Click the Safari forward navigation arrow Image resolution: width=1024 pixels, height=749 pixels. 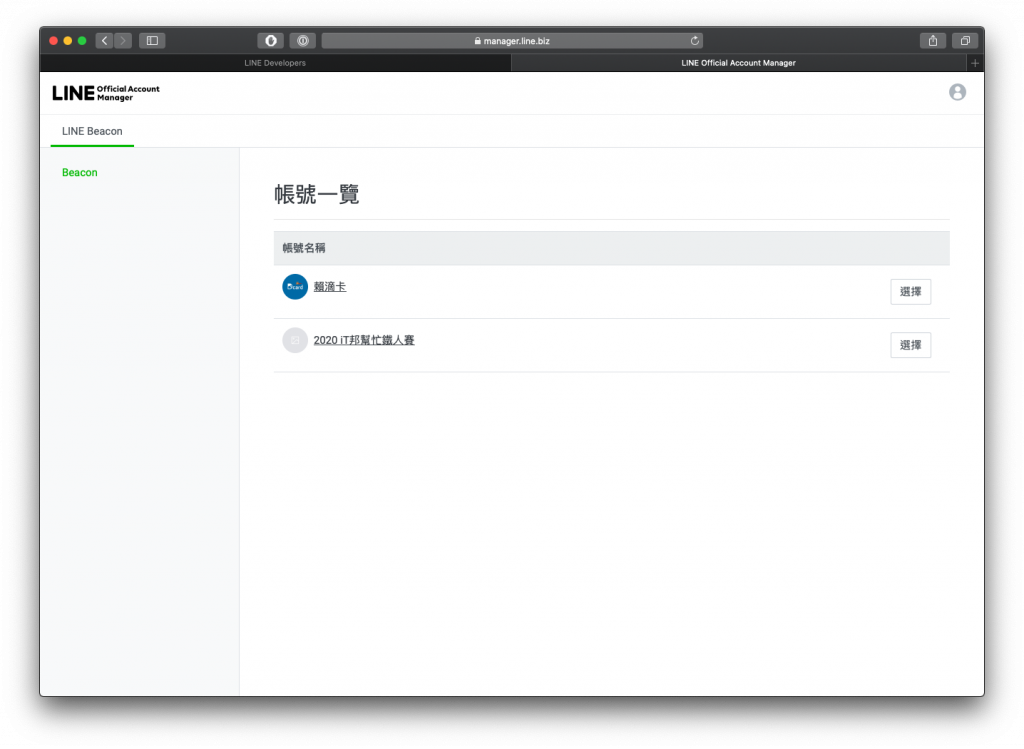point(123,40)
